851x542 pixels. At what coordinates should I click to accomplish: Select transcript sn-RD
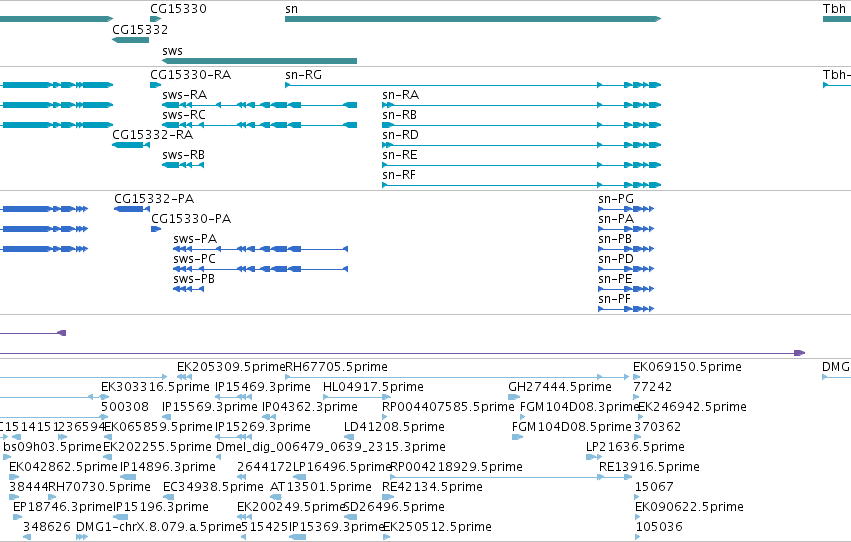click(522, 145)
